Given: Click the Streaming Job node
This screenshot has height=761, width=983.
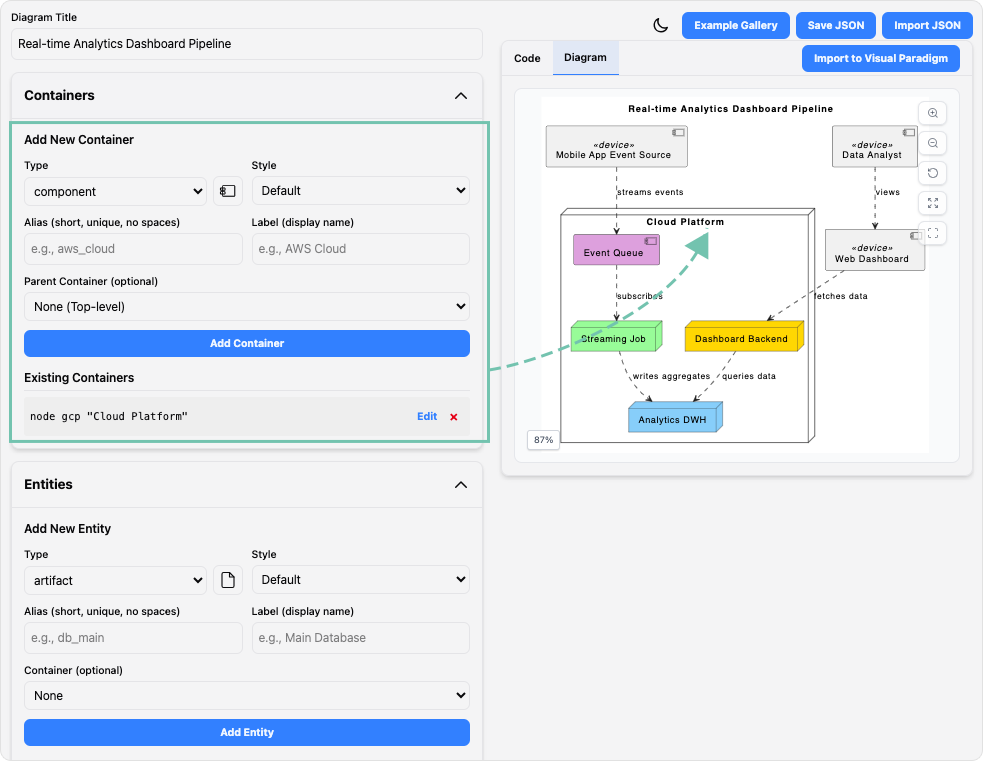Looking at the screenshot, I should pos(616,337).
